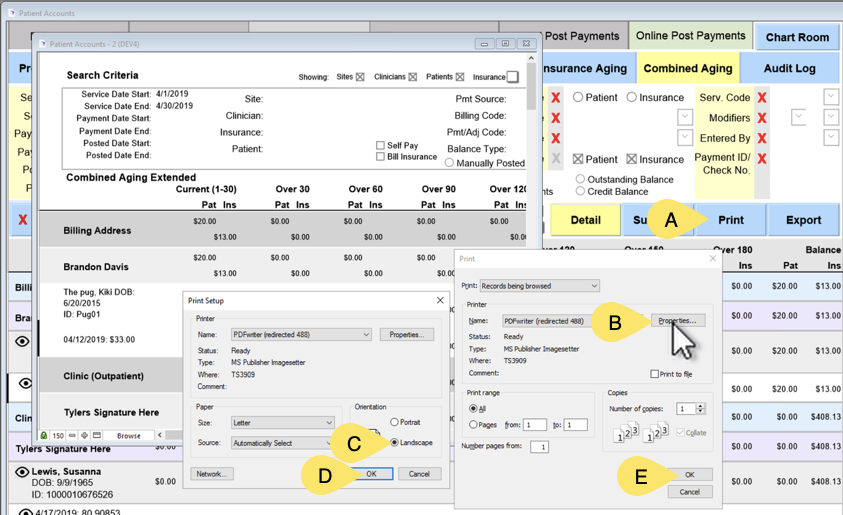The height and width of the screenshot is (515, 843).
Task: Click the Export button
Action: click(802, 220)
